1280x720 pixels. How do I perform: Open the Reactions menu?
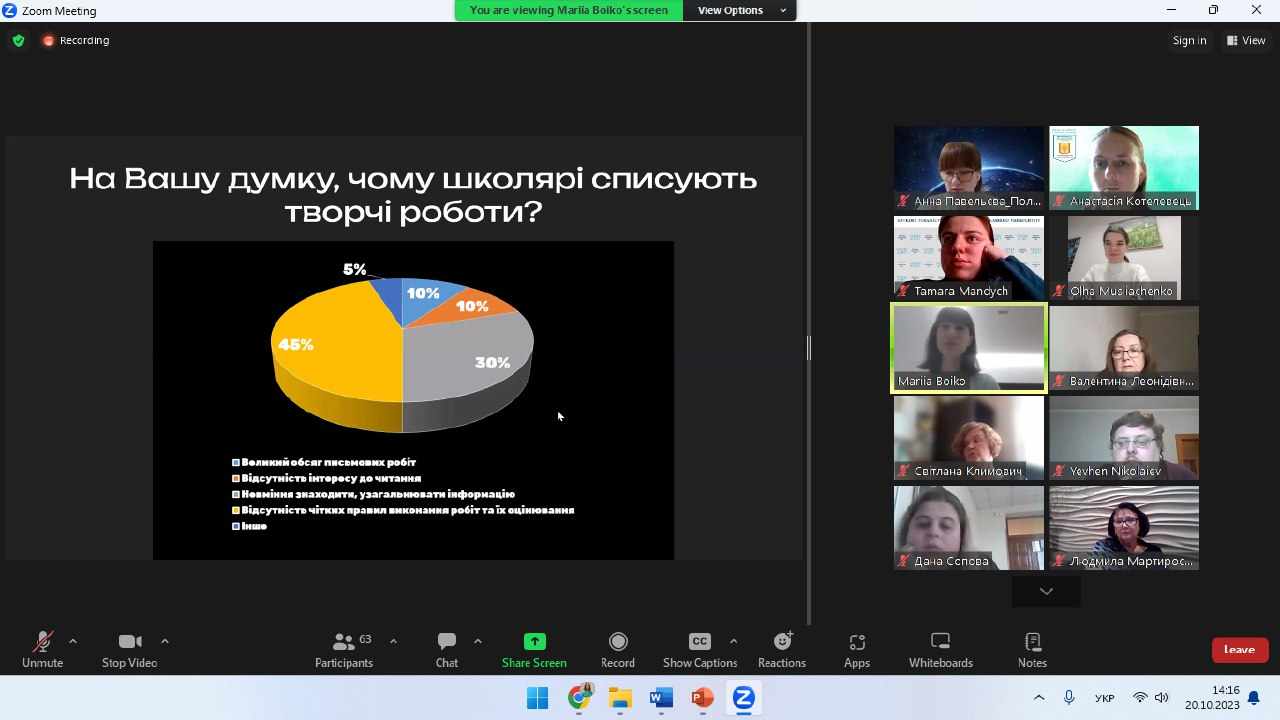pos(782,649)
